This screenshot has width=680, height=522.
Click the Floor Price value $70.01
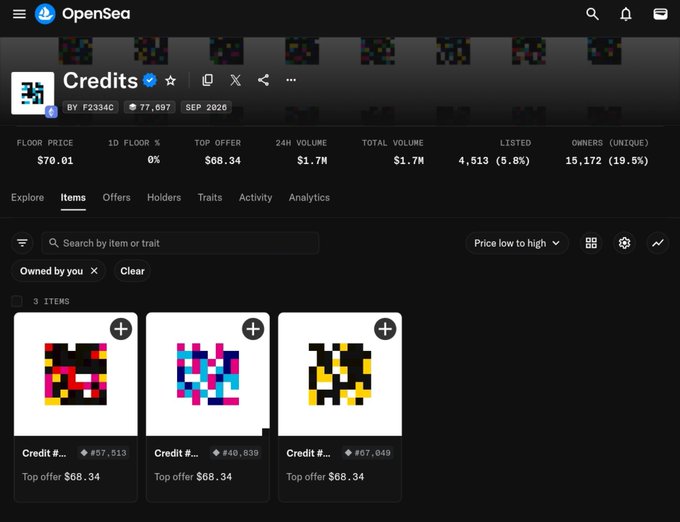click(55, 161)
